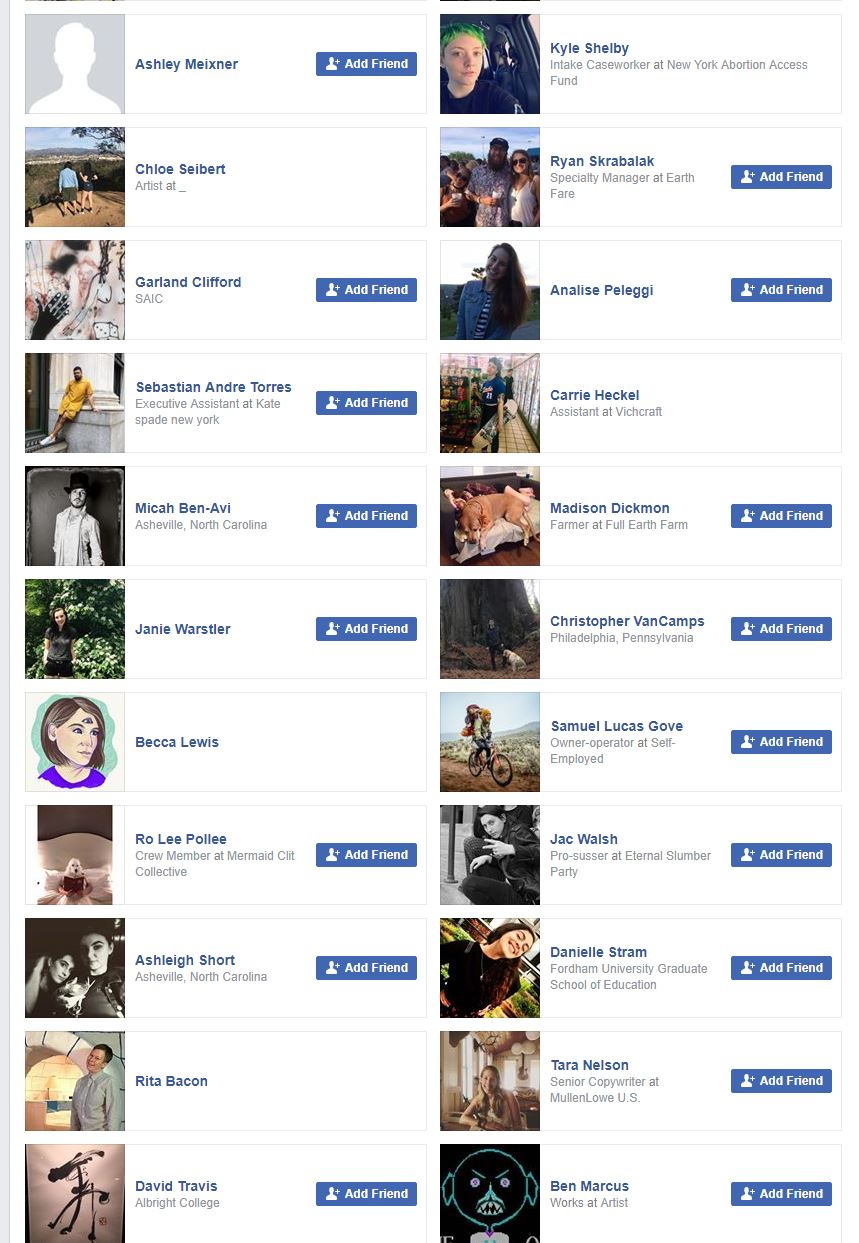Add Janie Warstler as friend

[x=366, y=629]
